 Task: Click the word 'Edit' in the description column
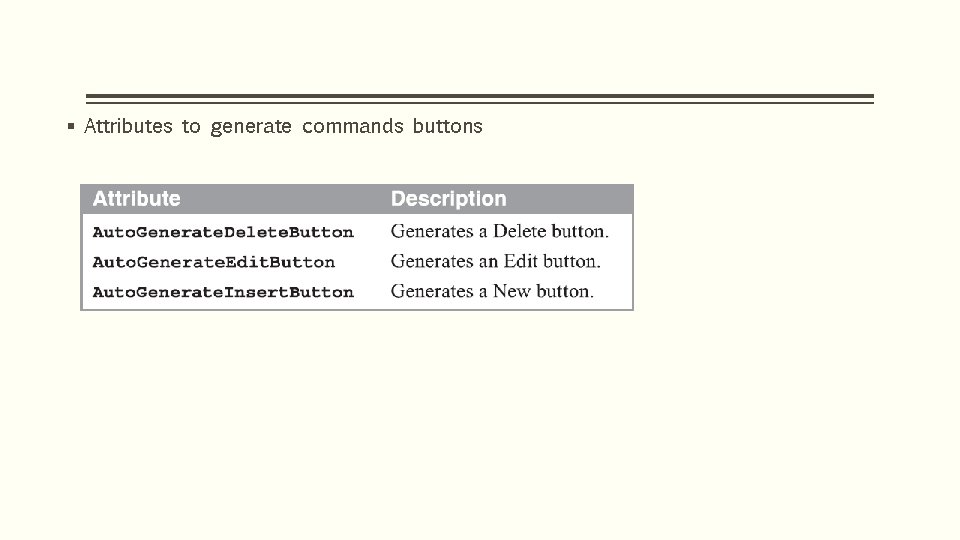click(x=520, y=262)
